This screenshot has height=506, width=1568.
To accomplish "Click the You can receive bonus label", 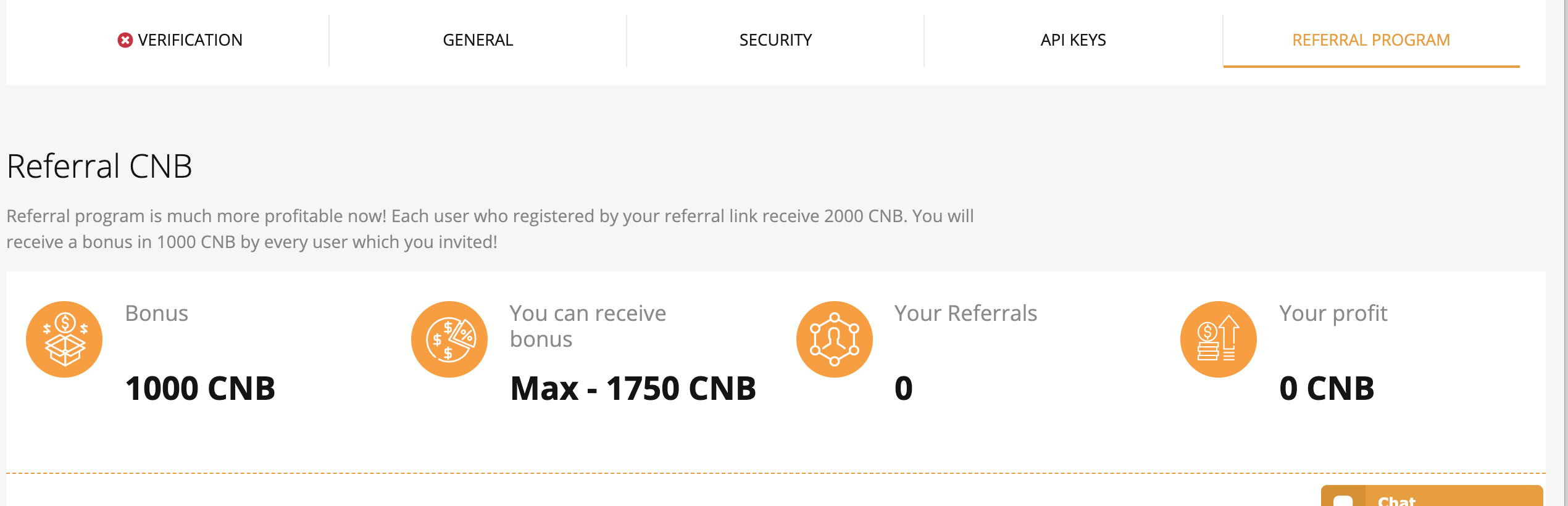I will [x=588, y=326].
